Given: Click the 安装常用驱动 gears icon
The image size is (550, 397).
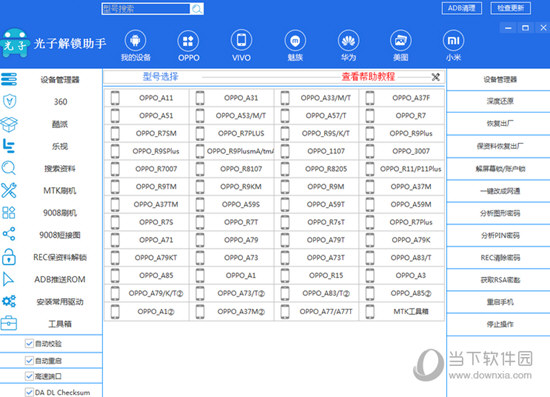Looking at the screenshot, I should (9, 301).
